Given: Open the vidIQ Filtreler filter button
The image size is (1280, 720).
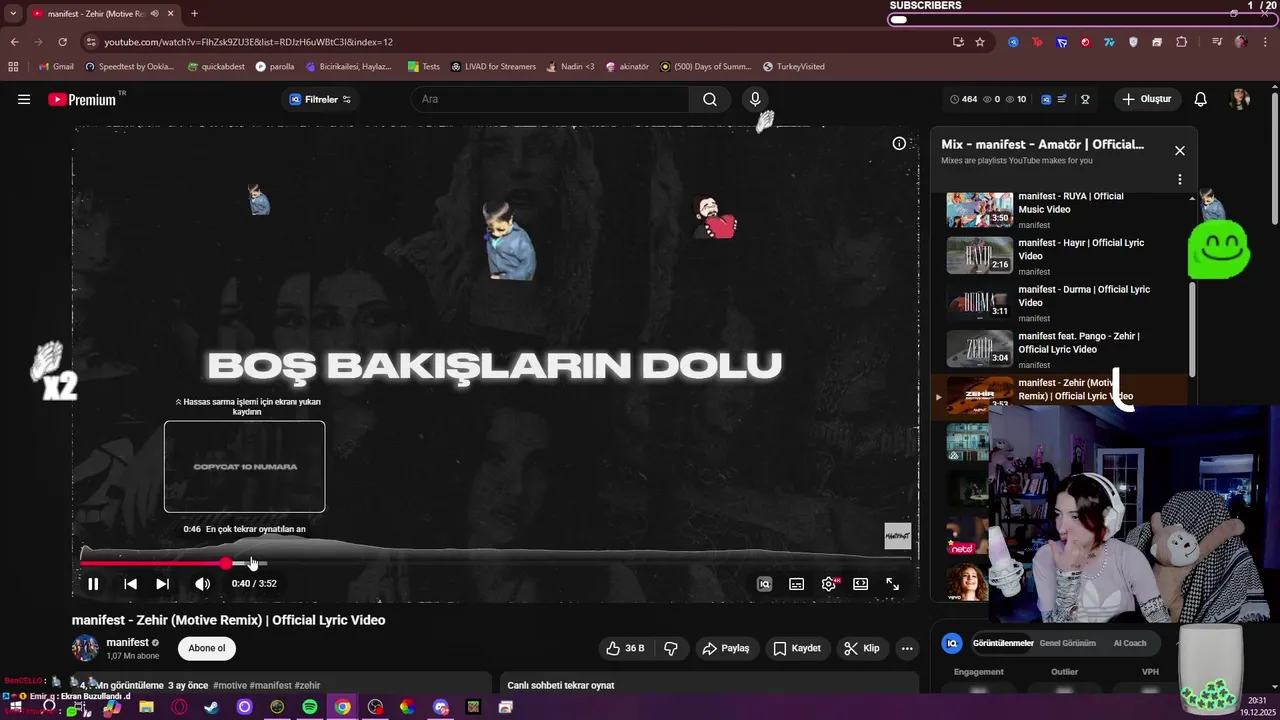Looking at the screenshot, I should click(x=320, y=99).
